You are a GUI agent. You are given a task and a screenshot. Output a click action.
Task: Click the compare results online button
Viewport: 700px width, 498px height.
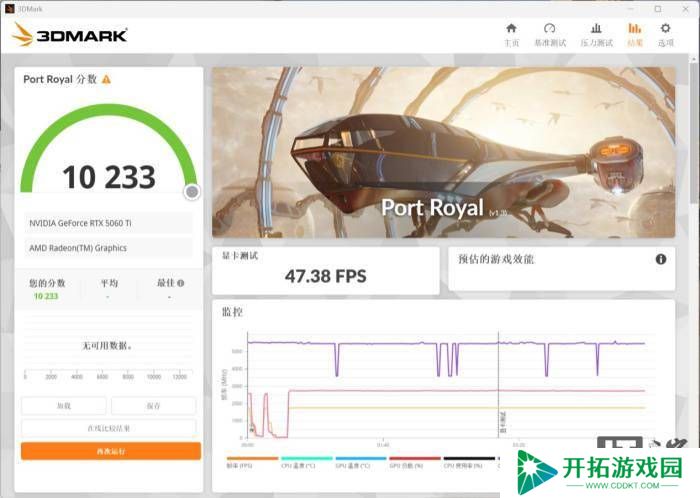coord(108,428)
